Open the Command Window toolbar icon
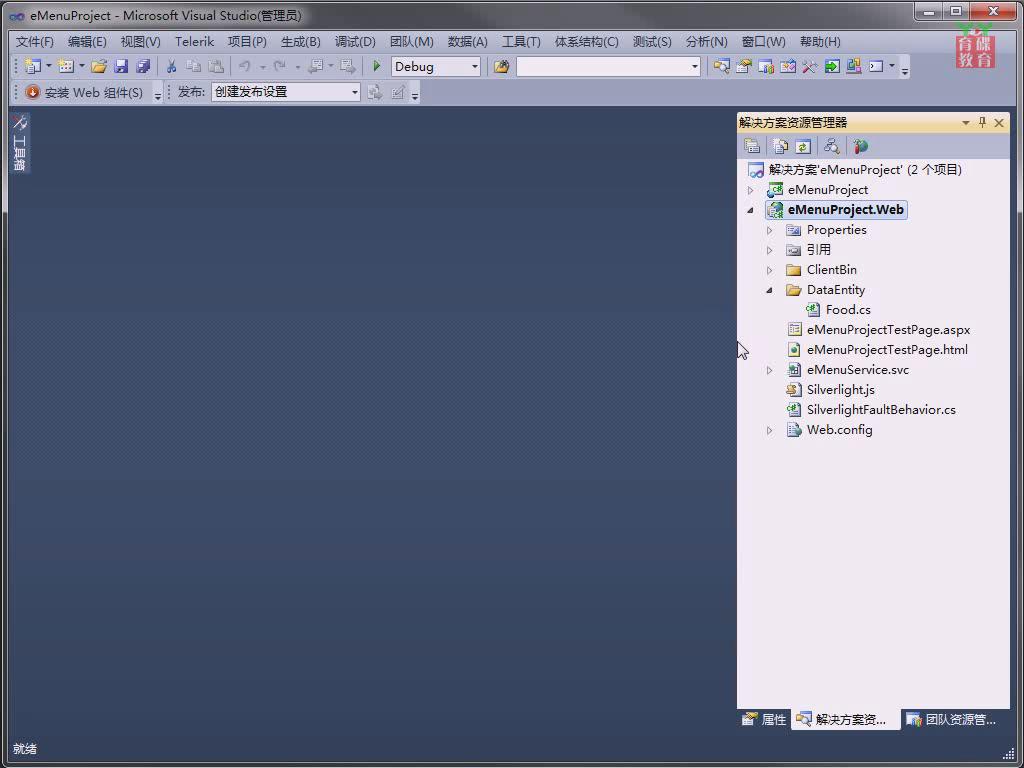The image size is (1024, 768). click(876, 66)
